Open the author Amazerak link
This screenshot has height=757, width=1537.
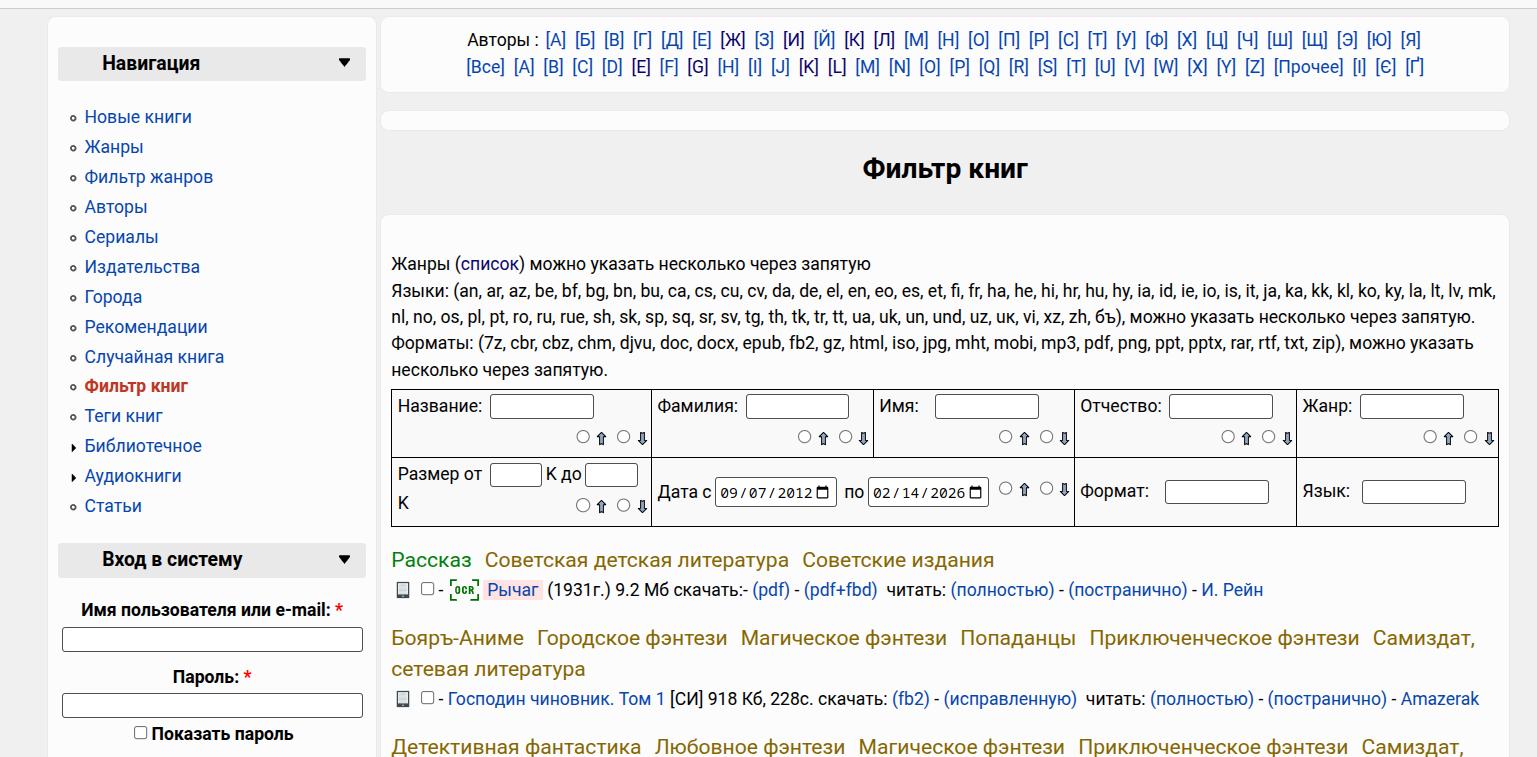coord(1439,699)
